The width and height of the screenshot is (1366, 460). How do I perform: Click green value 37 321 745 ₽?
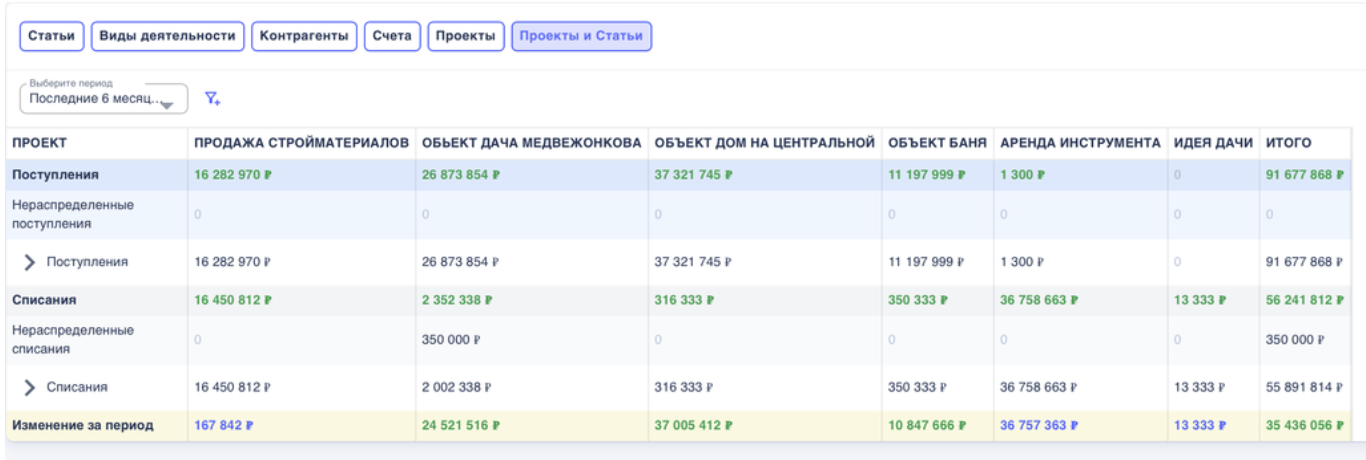693,174
